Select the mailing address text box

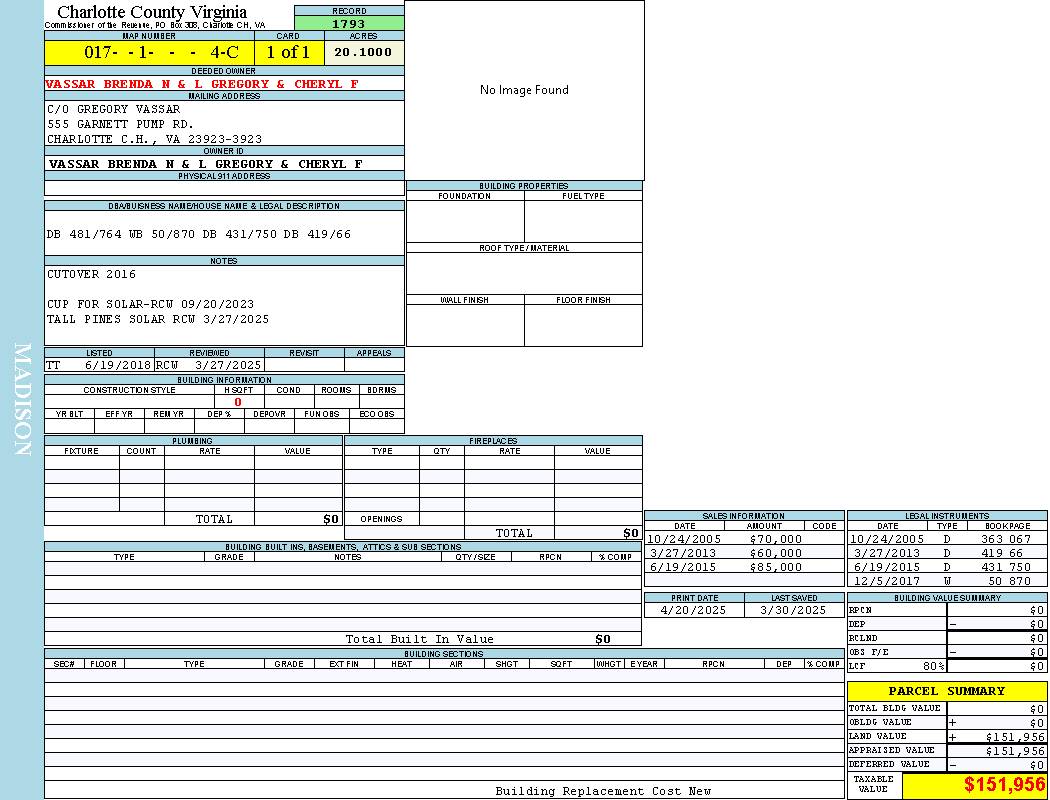224,124
